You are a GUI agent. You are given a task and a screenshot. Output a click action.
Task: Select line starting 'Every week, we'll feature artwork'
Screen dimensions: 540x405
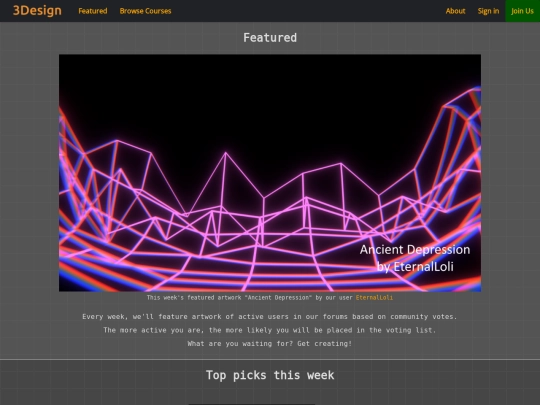[x=270, y=317]
